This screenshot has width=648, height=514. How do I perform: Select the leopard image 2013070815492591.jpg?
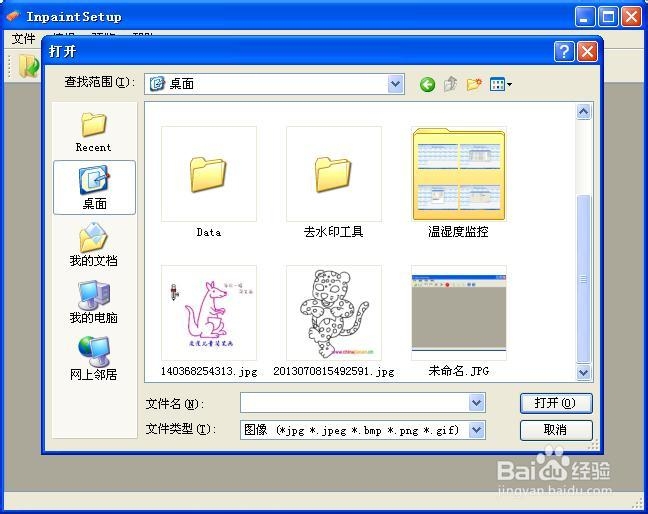(334, 313)
